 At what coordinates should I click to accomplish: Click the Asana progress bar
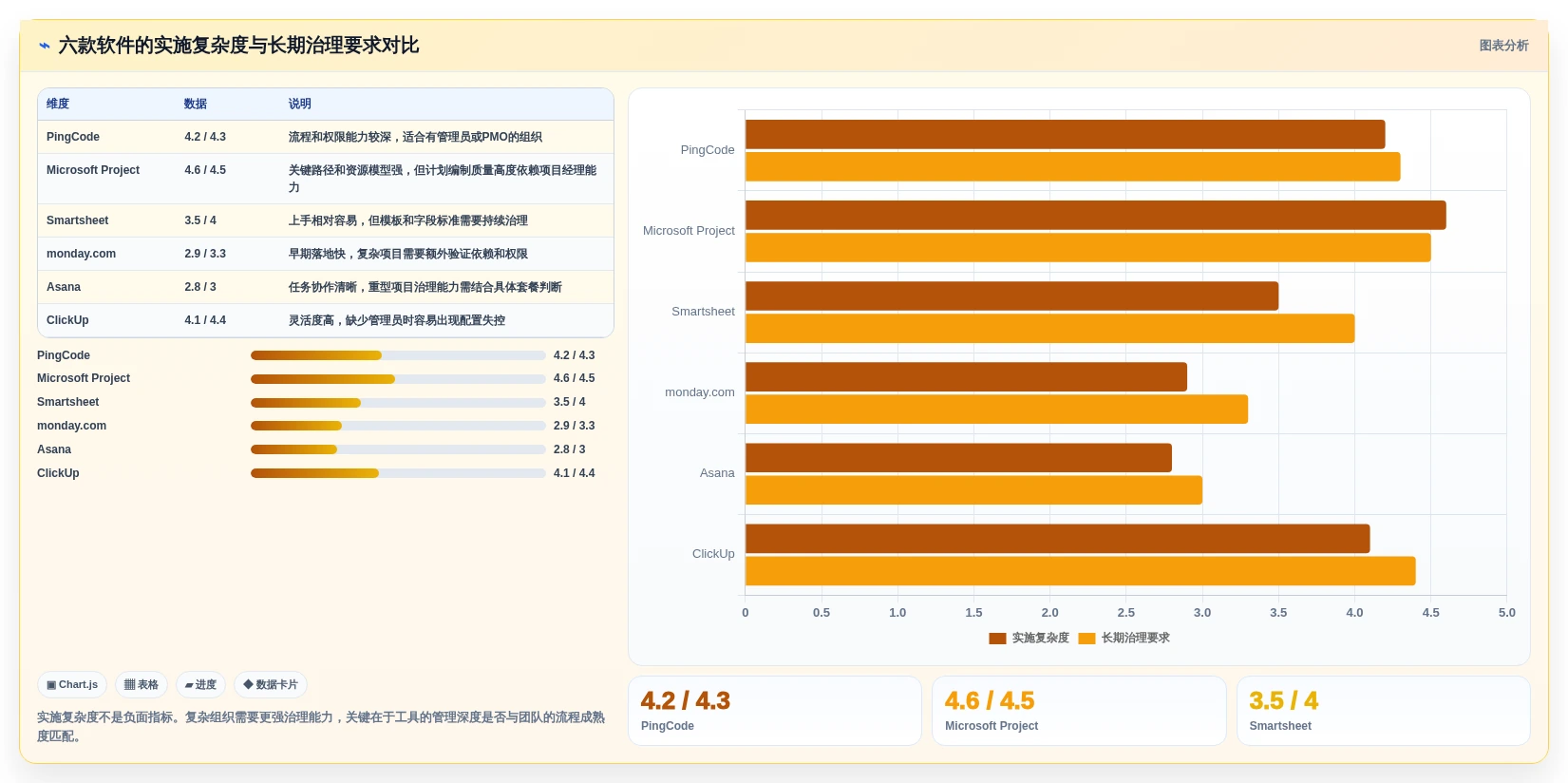click(x=398, y=449)
